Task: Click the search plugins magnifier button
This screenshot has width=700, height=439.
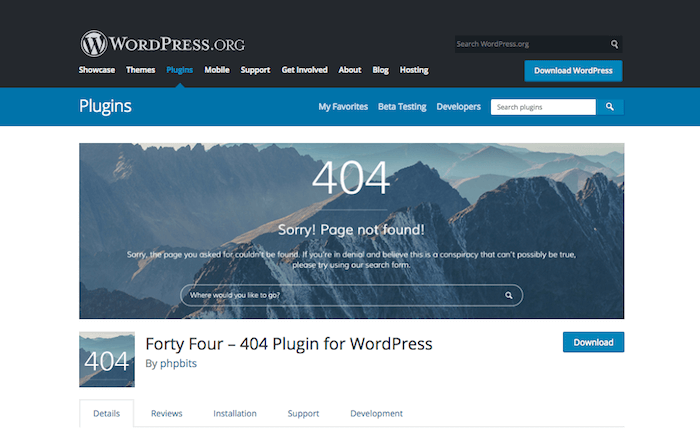Action: pos(610,107)
